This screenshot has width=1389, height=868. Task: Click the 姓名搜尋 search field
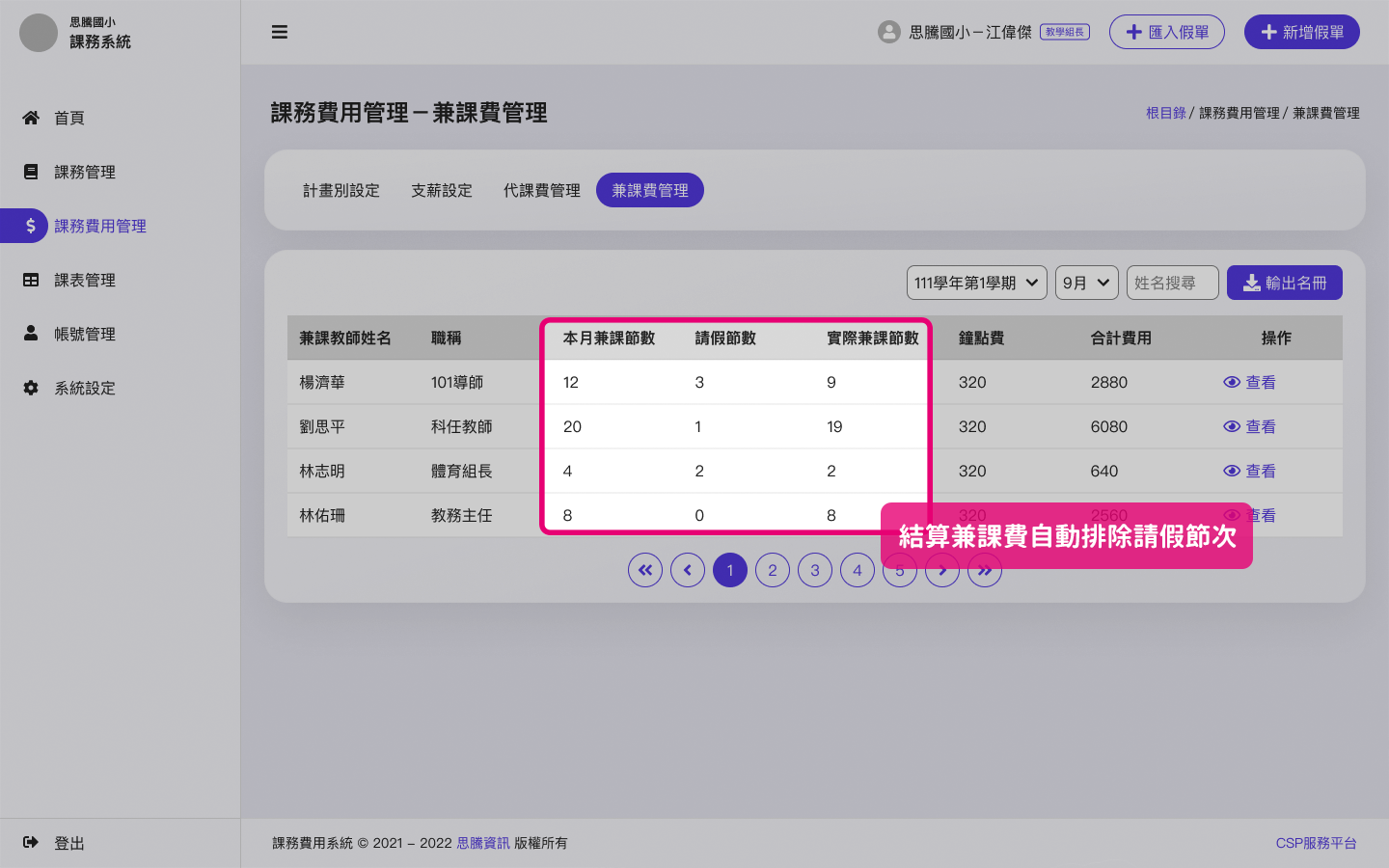tap(1172, 283)
